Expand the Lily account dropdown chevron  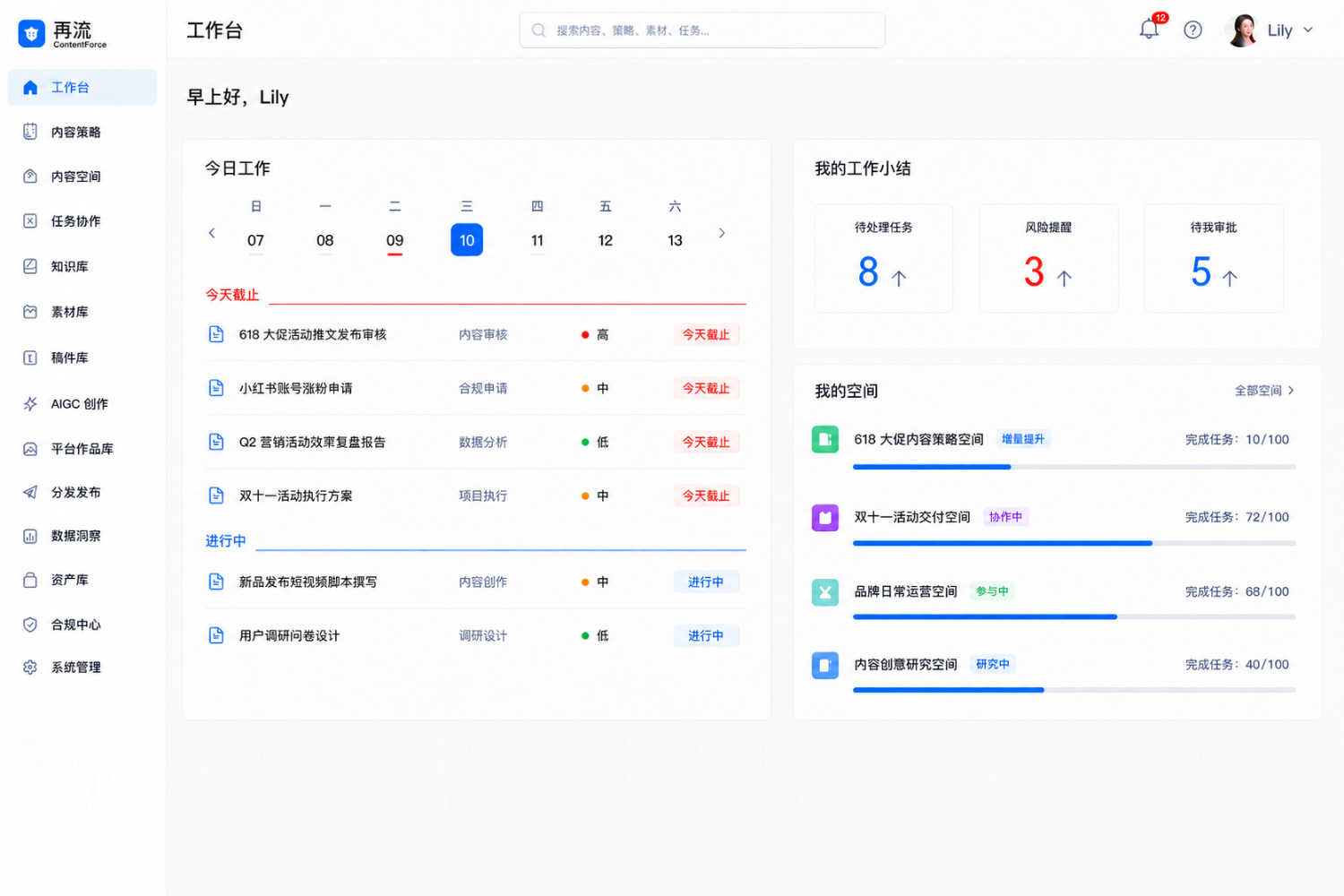(1308, 30)
